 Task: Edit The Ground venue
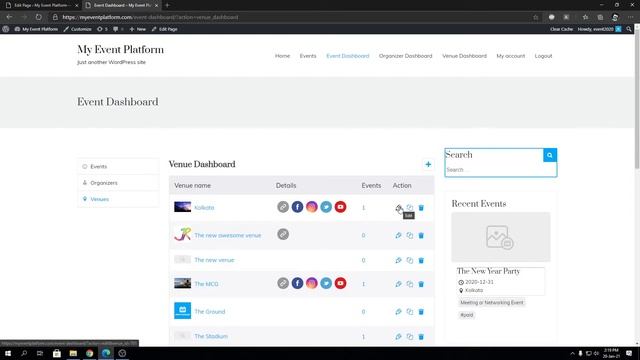click(x=398, y=312)
